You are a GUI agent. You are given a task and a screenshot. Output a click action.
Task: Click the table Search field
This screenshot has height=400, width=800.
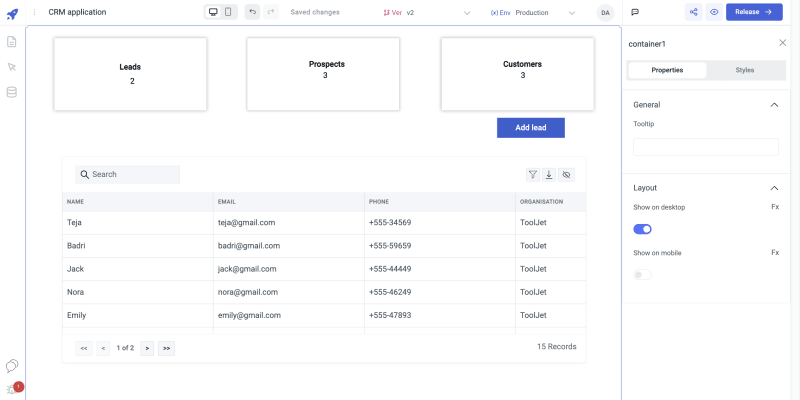[x=128, y=174]
